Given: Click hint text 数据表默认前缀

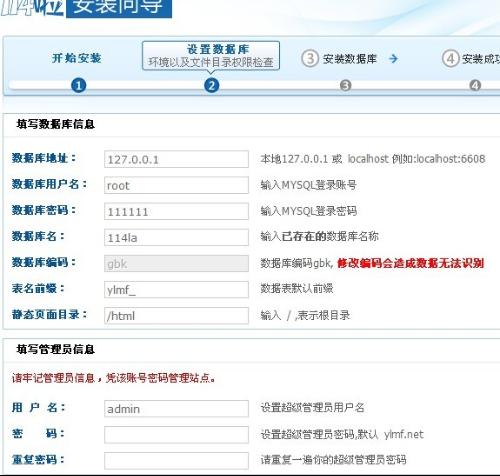Looking at the screenshot, I should [x=297, y=288].
